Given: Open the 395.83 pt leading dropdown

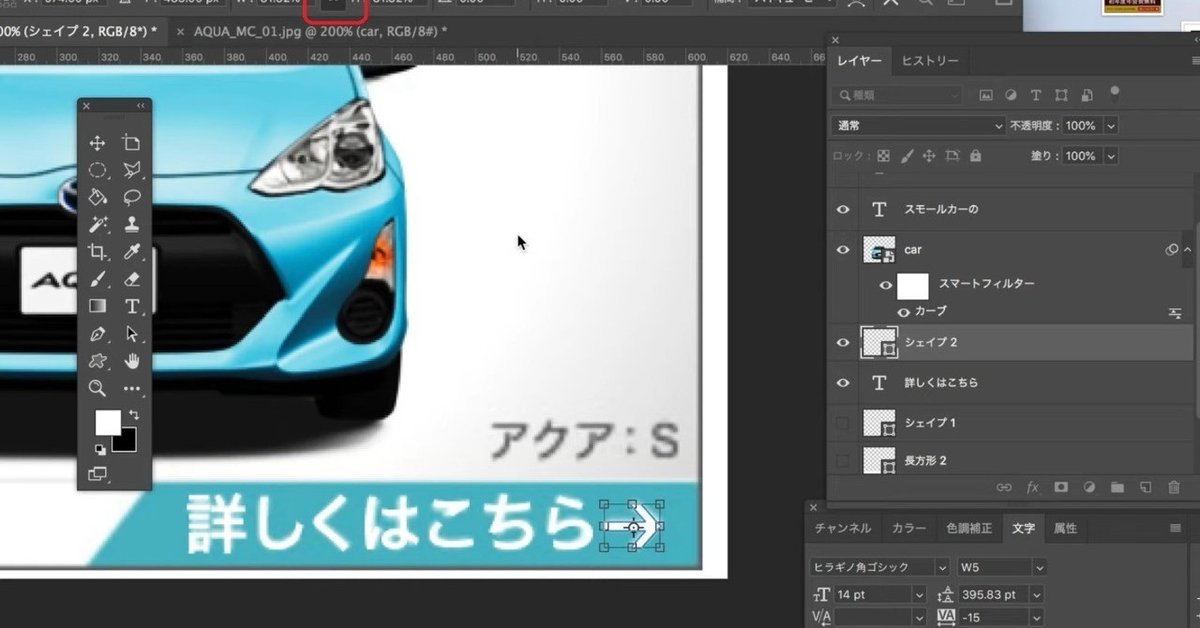Looking at the screenshot, I should point(1037,594).
